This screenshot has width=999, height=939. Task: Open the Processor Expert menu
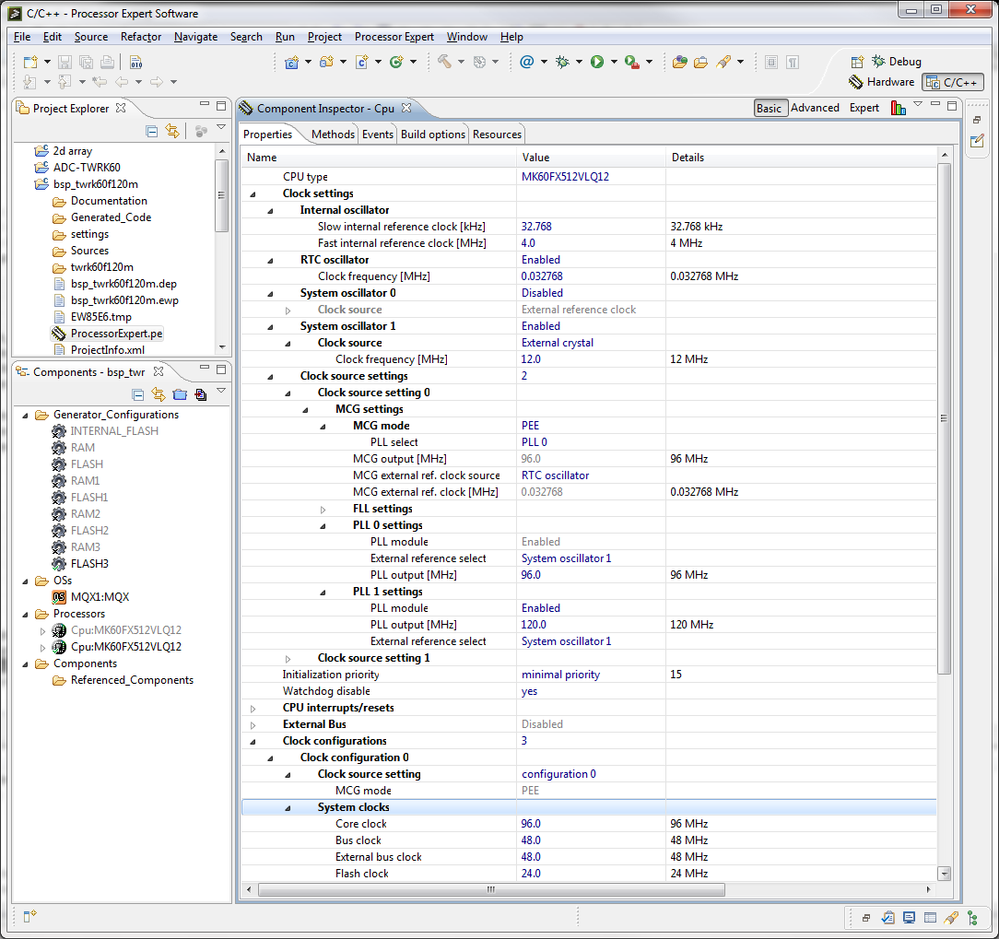(x=394, y=36)
